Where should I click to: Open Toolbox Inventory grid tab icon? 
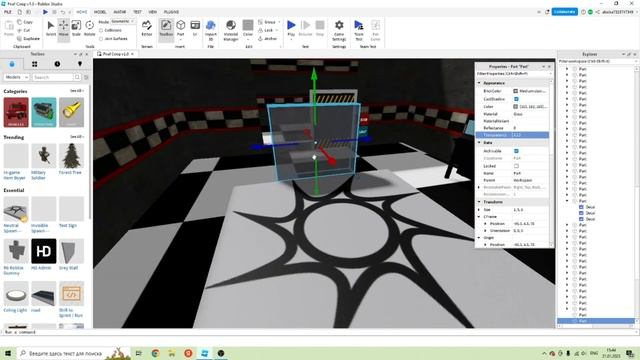pos(35,64)
